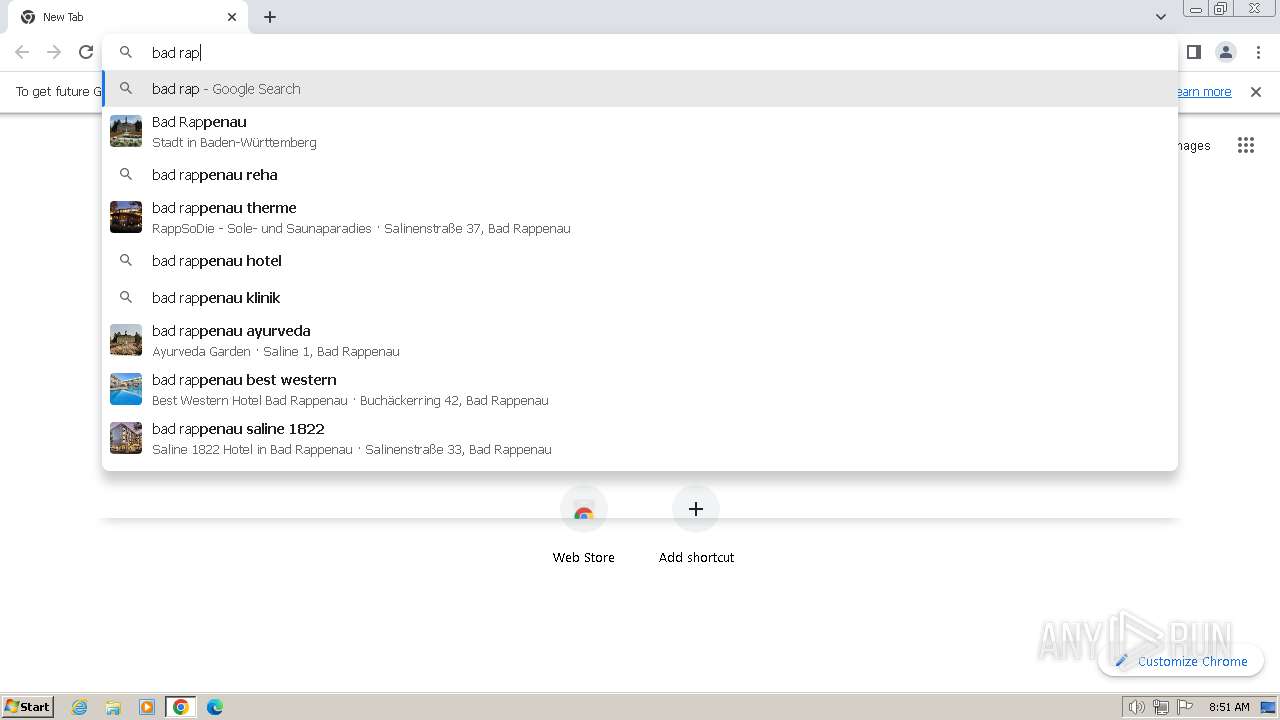Open the 'Learn more' link

[1203, 92]
